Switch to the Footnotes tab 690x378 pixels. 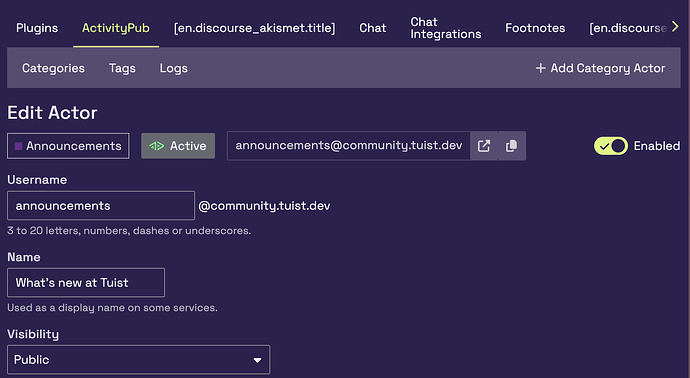(x=535, y=28)
